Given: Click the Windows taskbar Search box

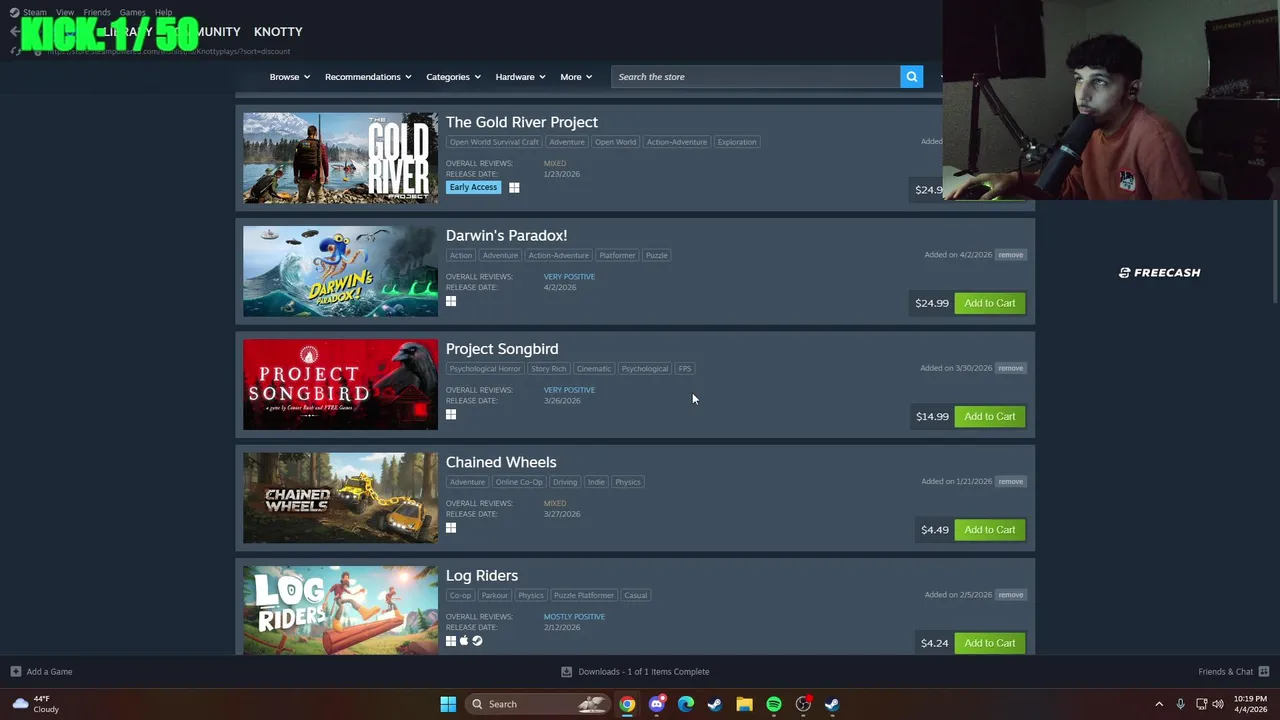Looking at the screenshot, I should click(x=538, y=704).
